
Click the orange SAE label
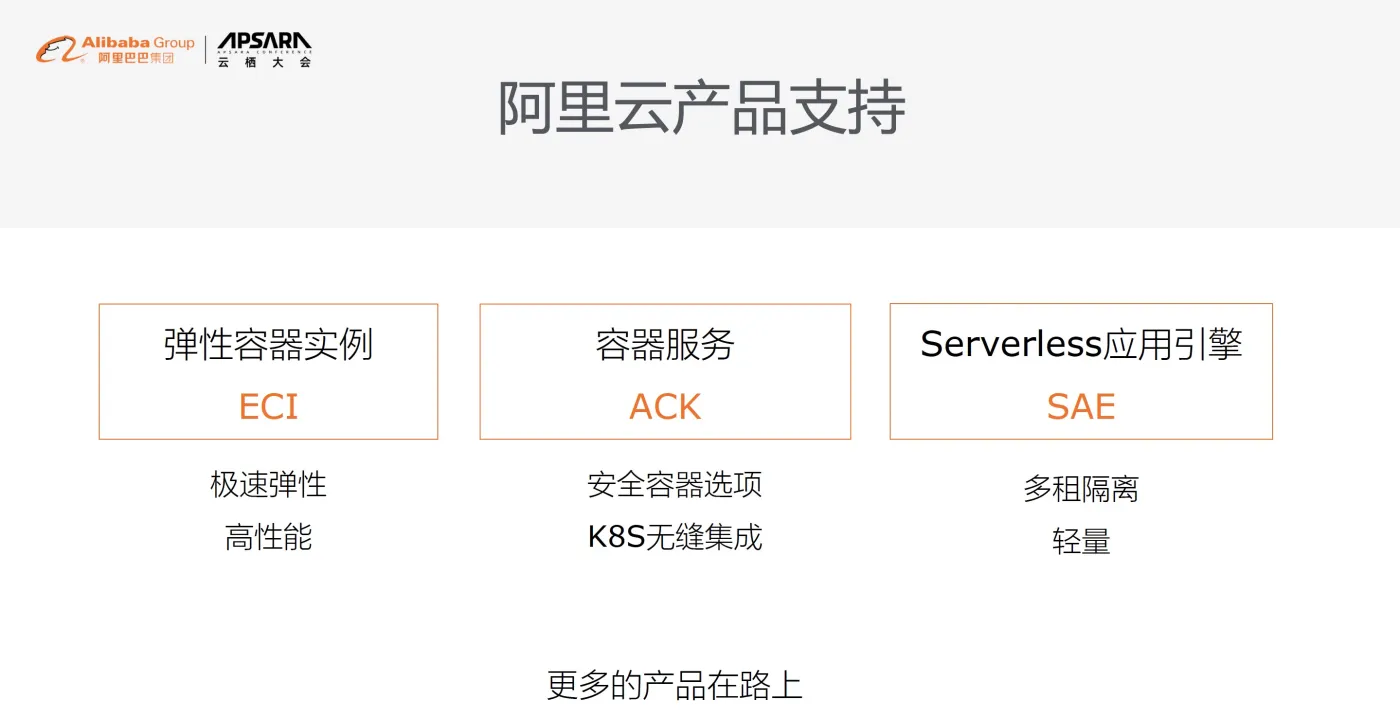[1081, 407]
